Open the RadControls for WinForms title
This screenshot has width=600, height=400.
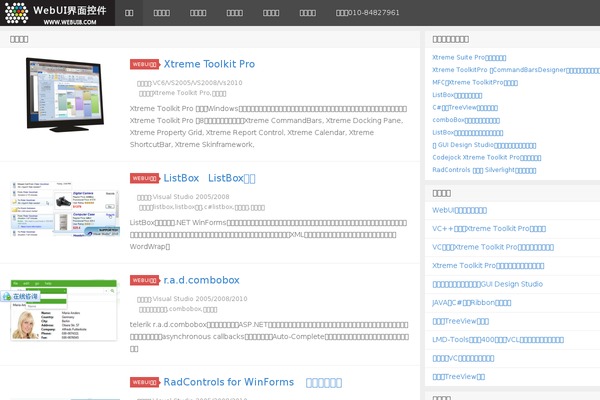(253, 382)
